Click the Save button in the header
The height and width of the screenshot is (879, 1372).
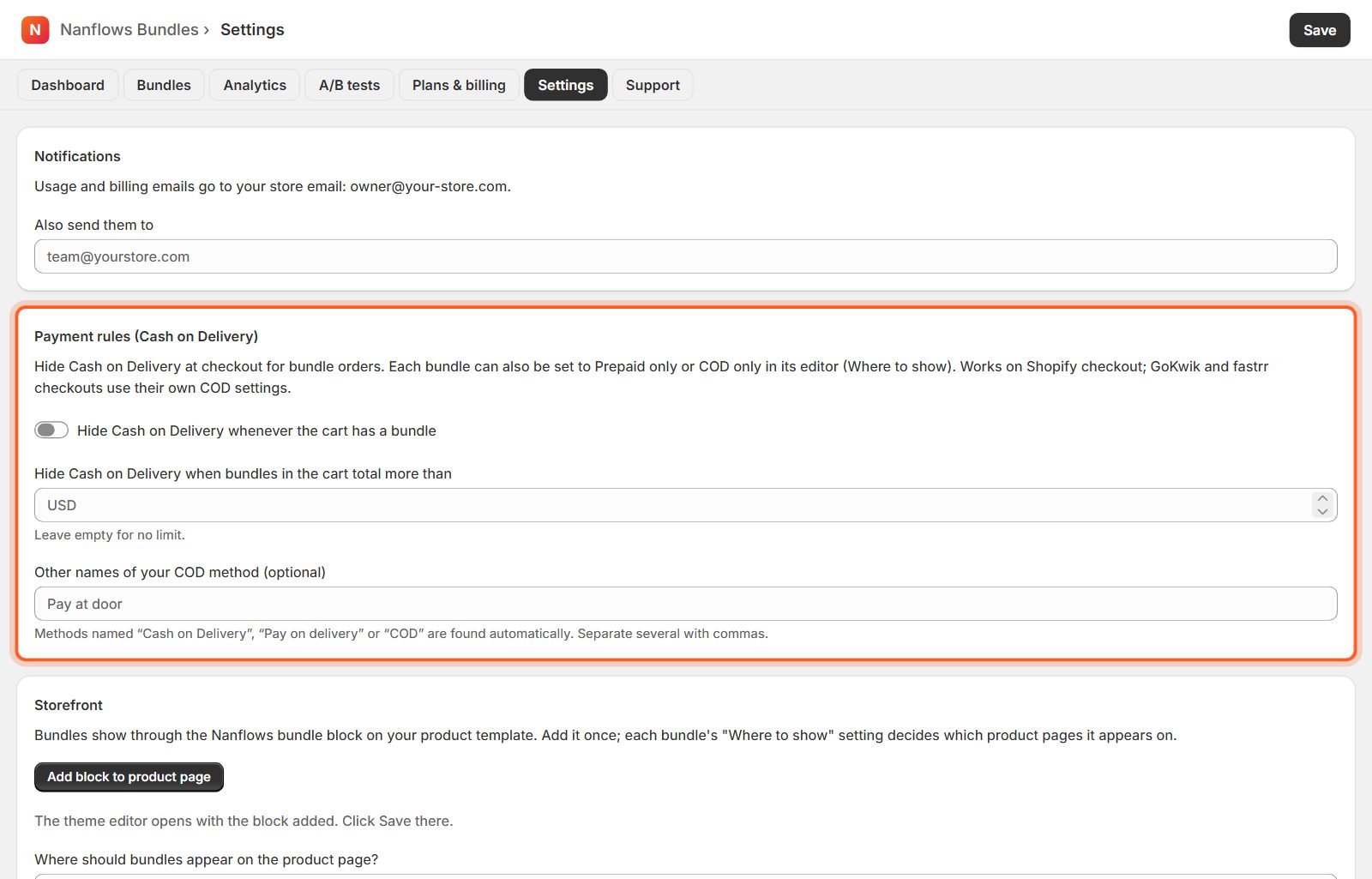pyautogui.click(x=1319, y=30)
